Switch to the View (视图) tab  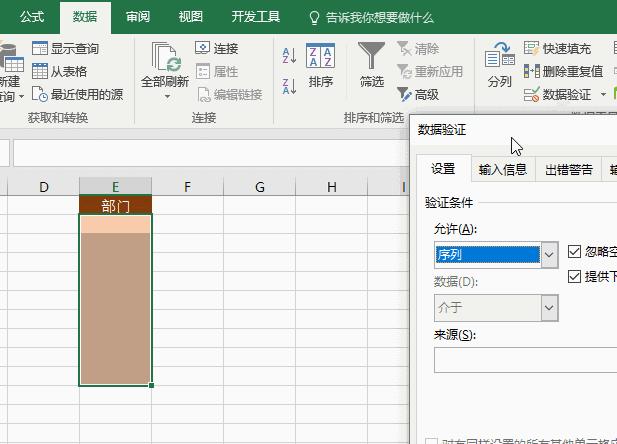[x=190, y=17]
